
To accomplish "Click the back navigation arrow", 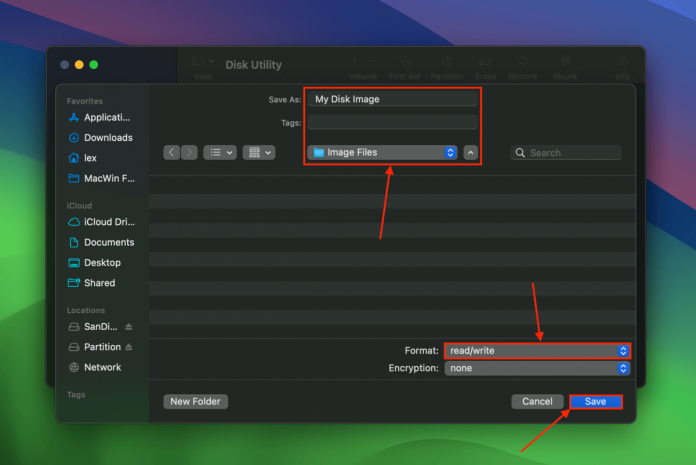I will tap(171, 153).
